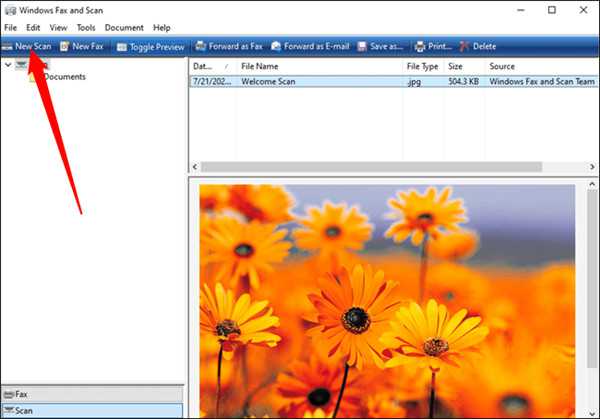The width and height of the screenshot is (600, 419).
Task: Sort by the Date column header
Action: 212,66
